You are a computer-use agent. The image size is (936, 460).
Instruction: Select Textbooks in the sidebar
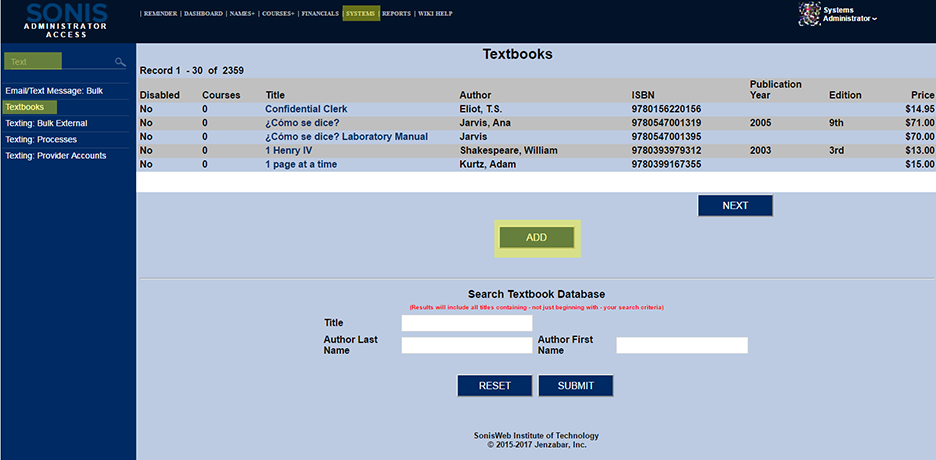24,107
